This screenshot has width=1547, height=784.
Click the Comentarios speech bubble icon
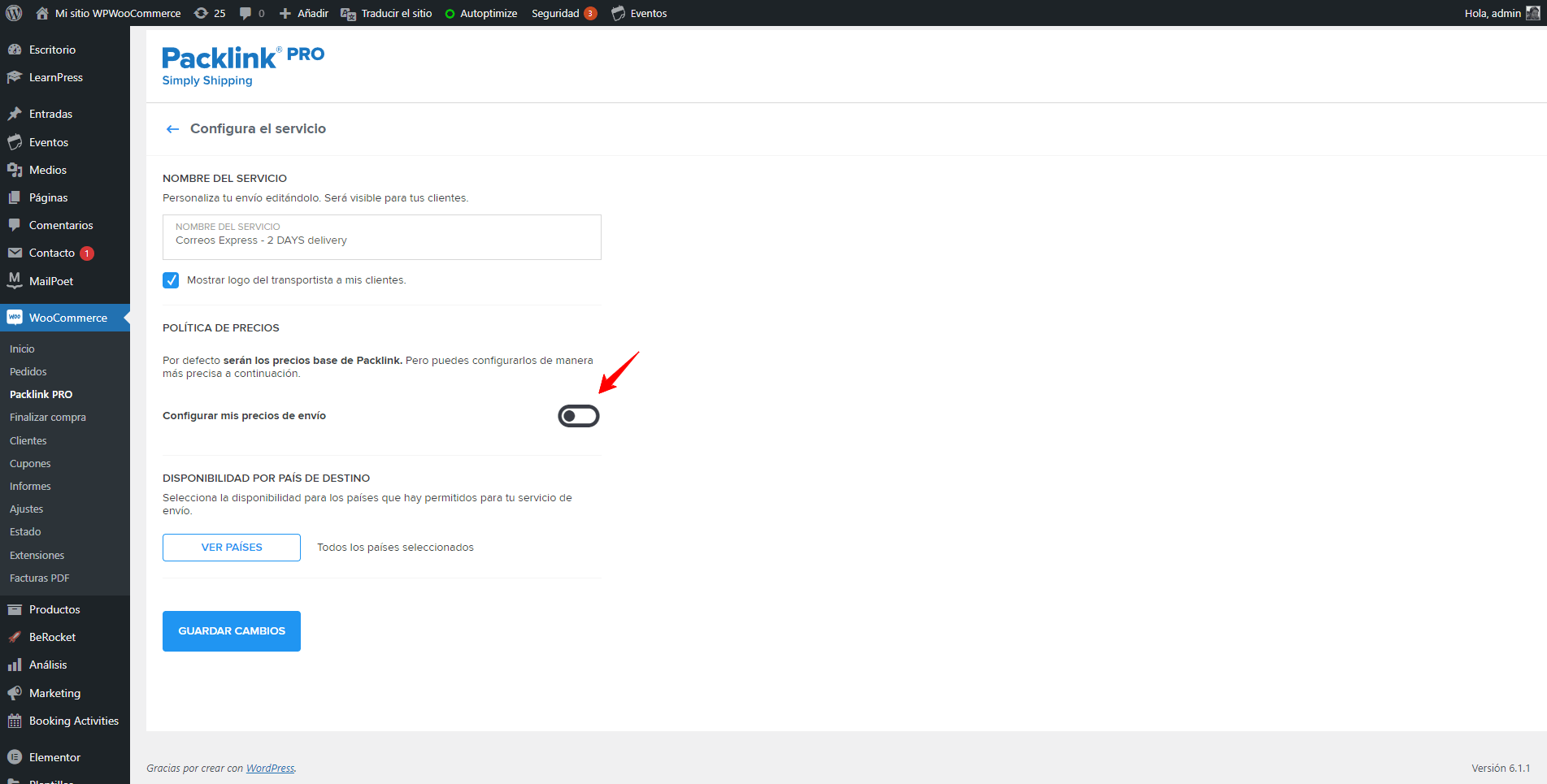(x=15, y=225)
